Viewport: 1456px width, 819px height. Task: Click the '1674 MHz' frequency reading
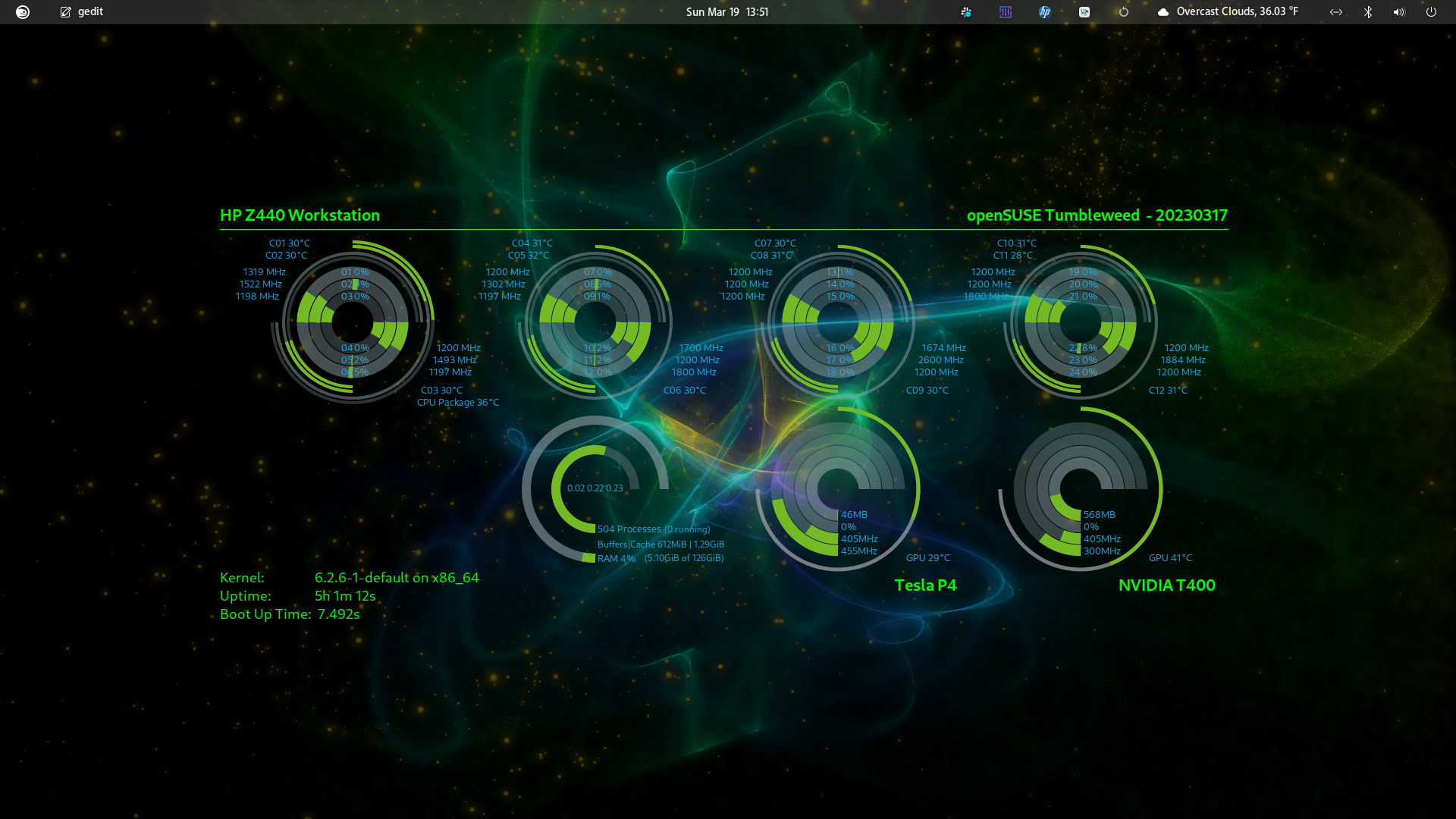[x=944, y=348]
